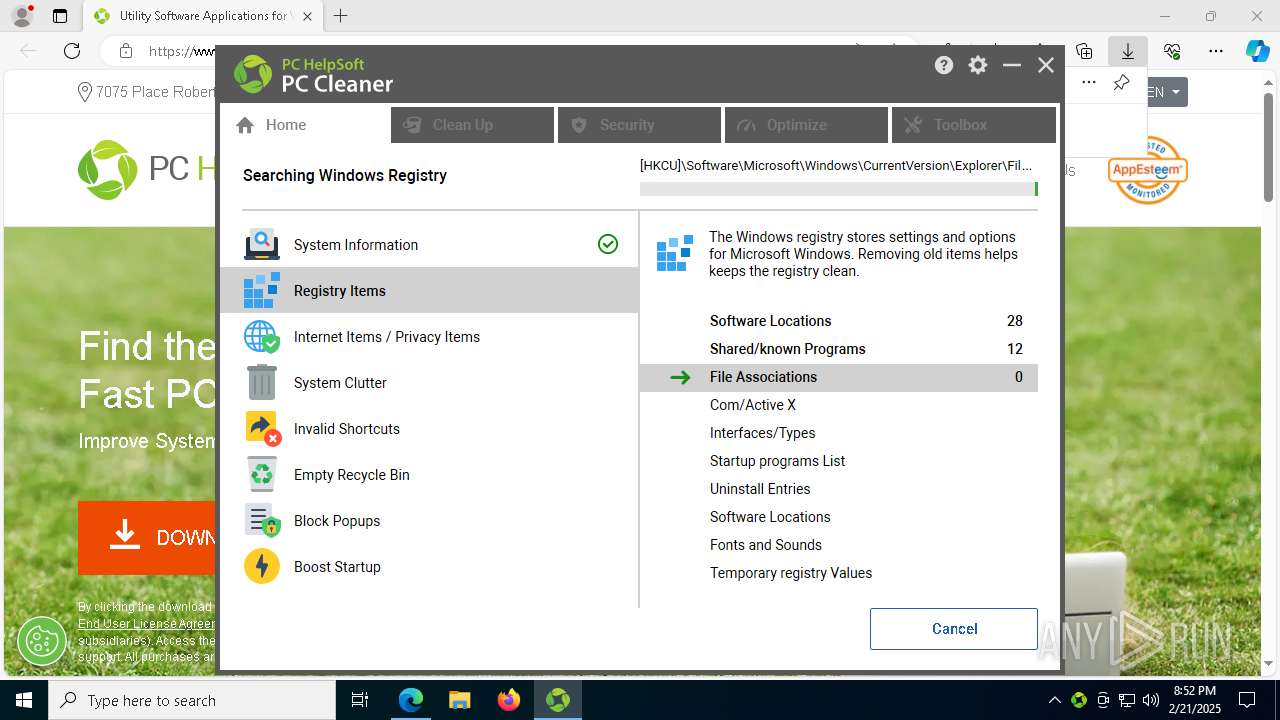Open the EN language dropdown on webpage

1167,92
